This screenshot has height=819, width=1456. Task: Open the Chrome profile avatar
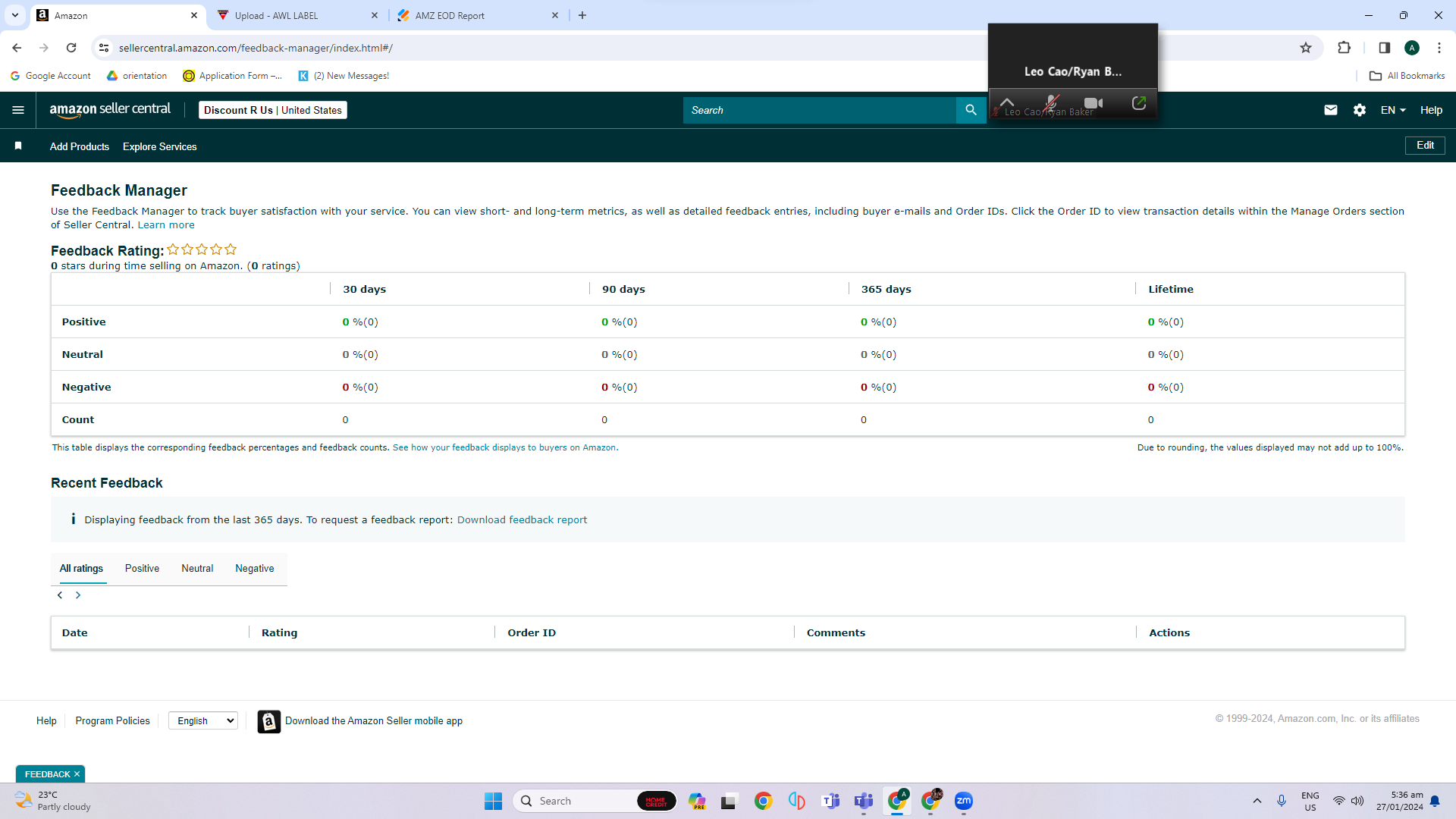tap(1412, 48)
